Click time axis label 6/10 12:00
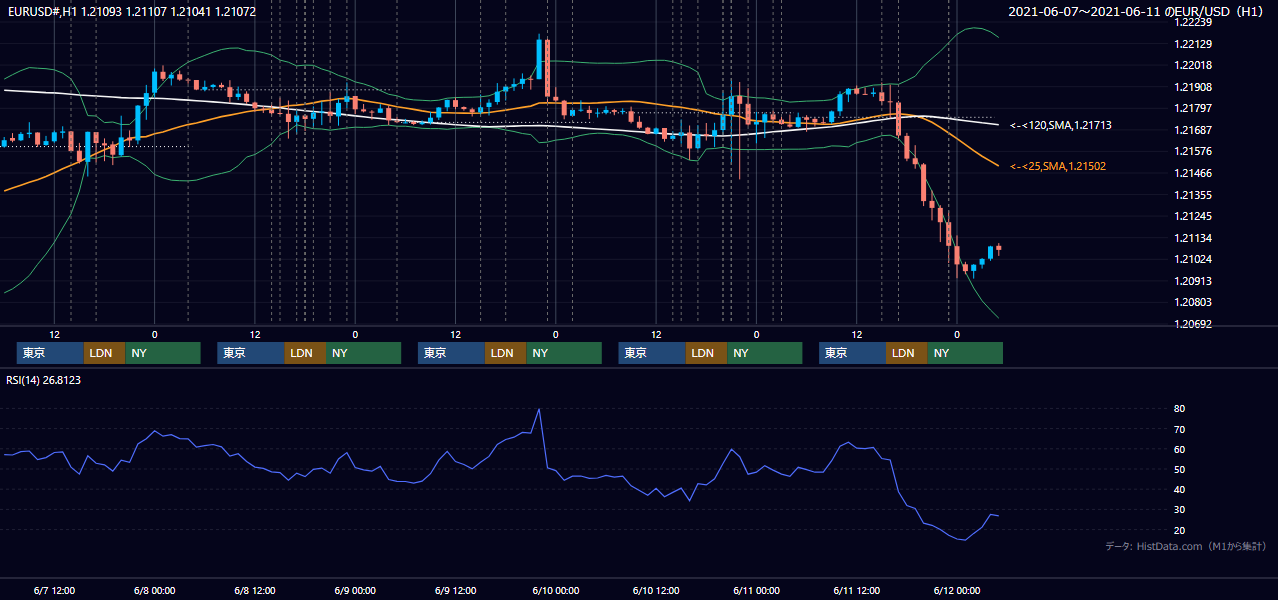Screen dimensions: 1278x600 (x=655, y=590)
